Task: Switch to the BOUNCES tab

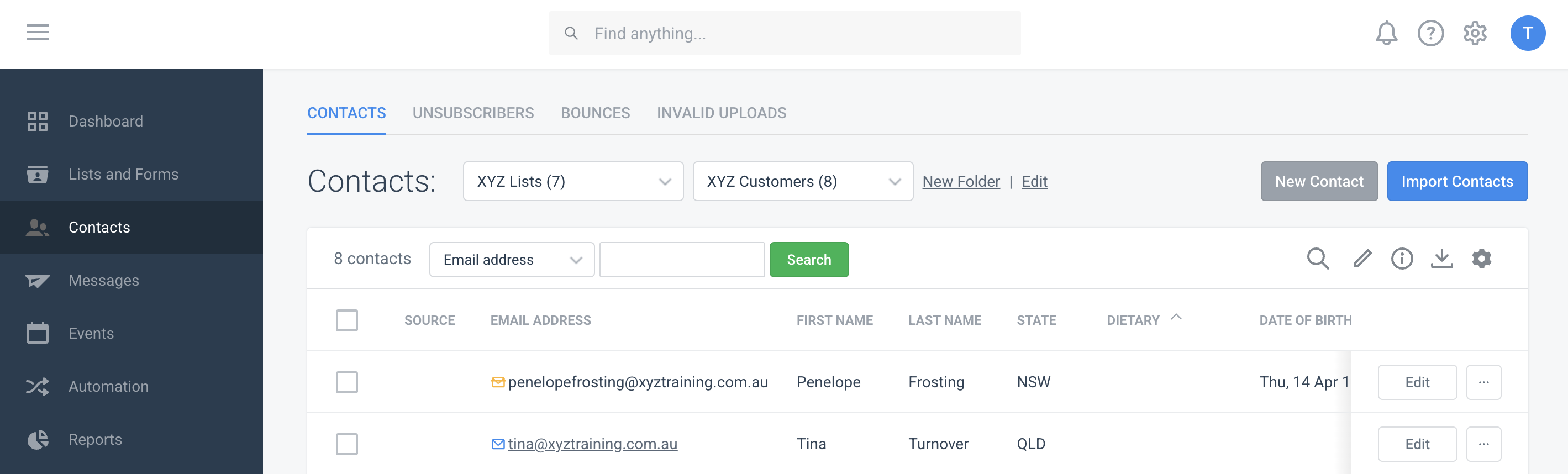Action: (x=594, y=113)
